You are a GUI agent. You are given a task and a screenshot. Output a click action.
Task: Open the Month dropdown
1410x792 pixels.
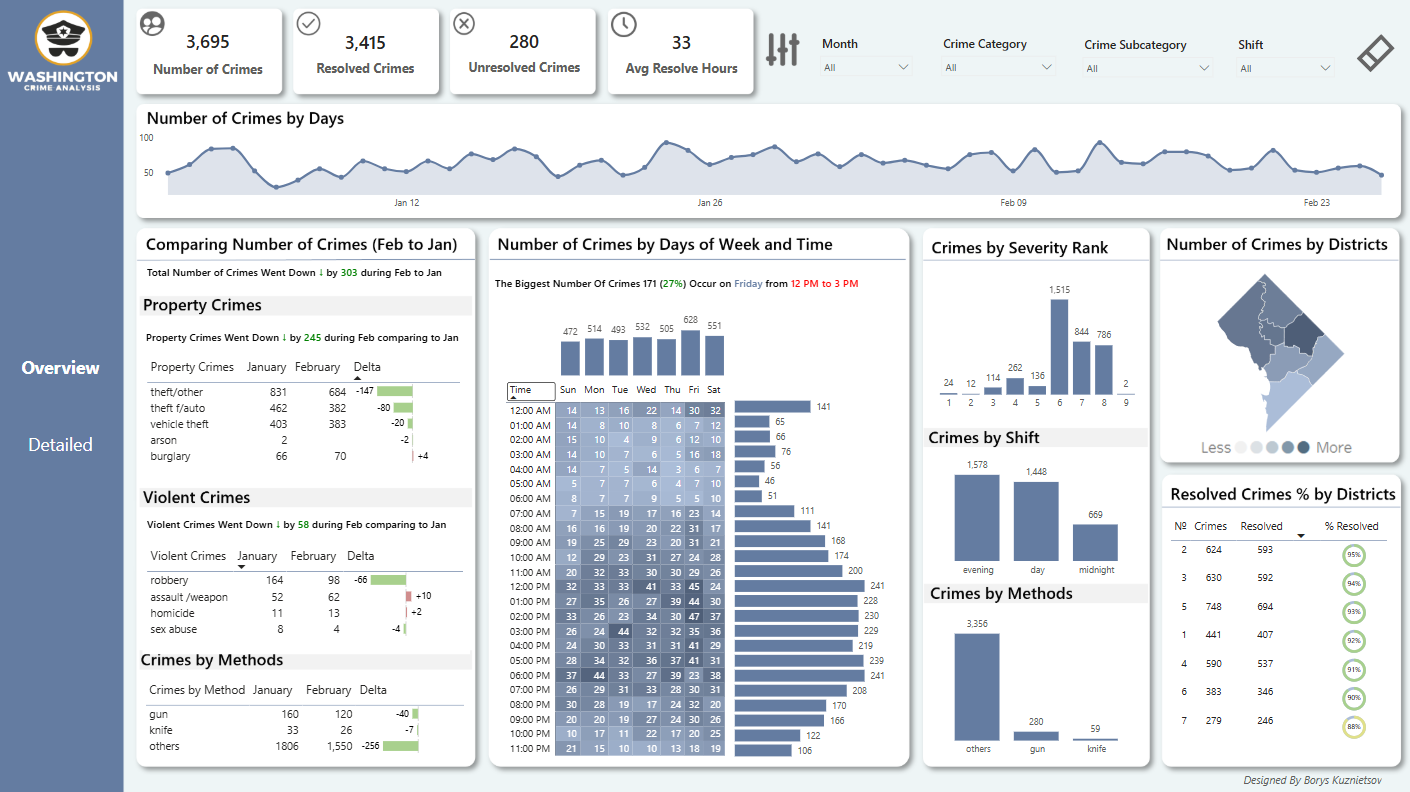(x=866, y=67)
